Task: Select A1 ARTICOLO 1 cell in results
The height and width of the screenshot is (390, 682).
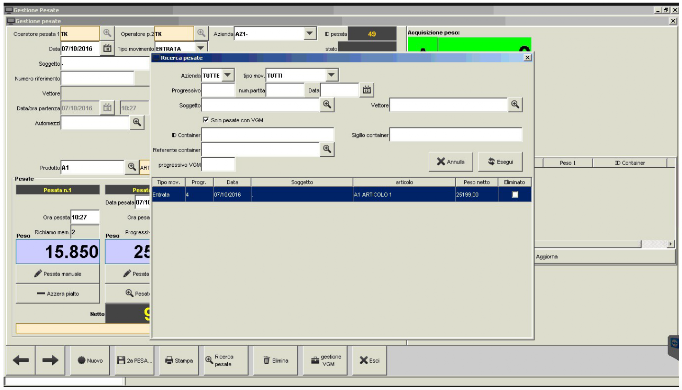Action: click(404, 194)
